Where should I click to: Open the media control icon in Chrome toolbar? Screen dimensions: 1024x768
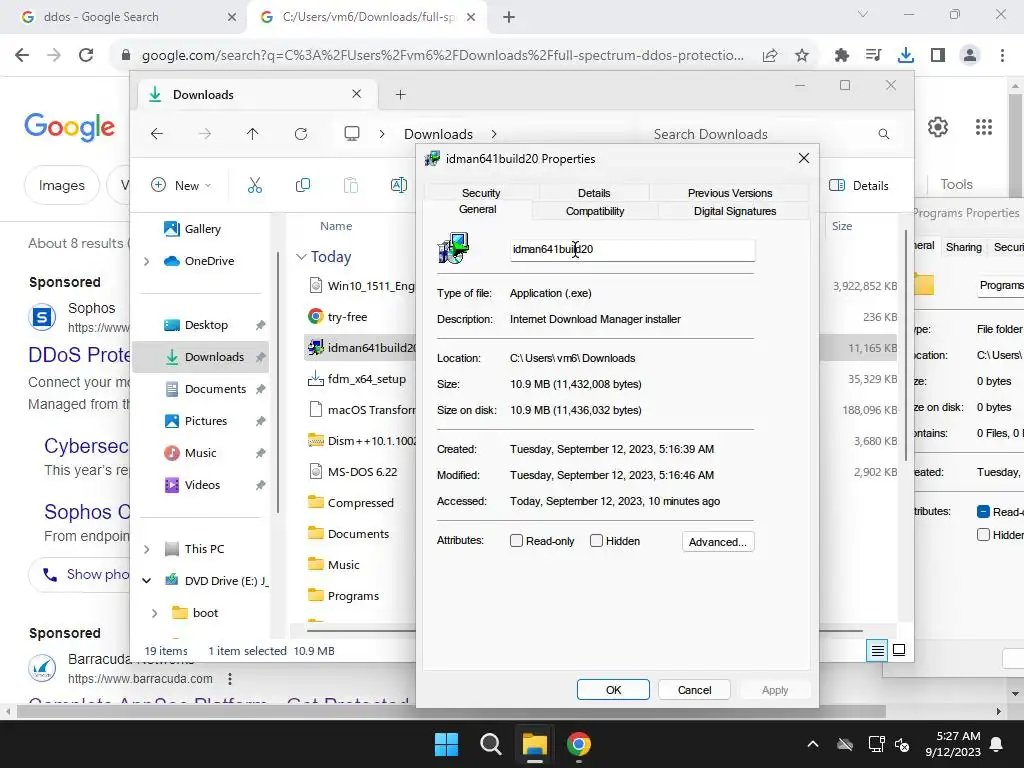[x=874, y=56]
